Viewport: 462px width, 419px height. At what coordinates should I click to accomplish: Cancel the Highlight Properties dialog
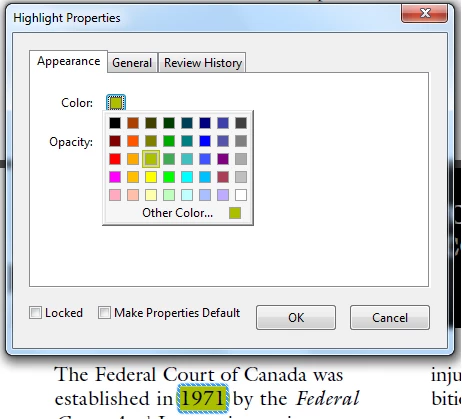point(390,317)
